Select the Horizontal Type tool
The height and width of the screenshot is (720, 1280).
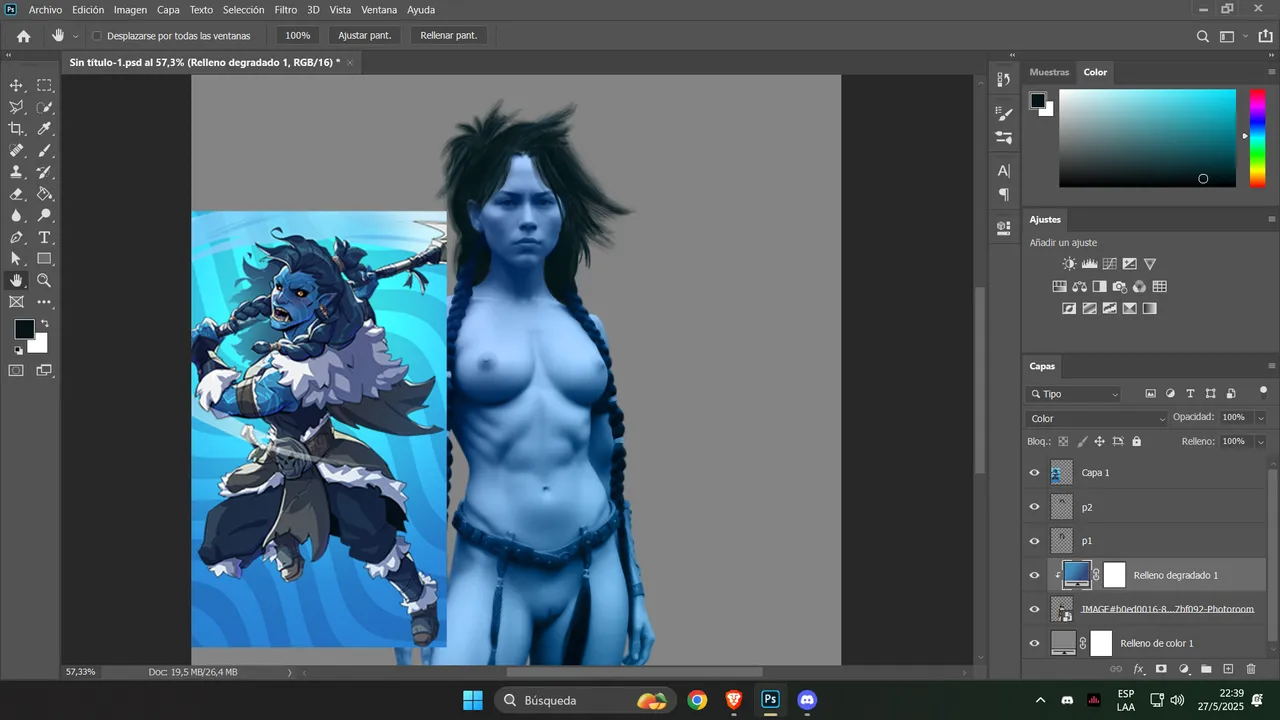pyautogui.click(x=45, y=238)
